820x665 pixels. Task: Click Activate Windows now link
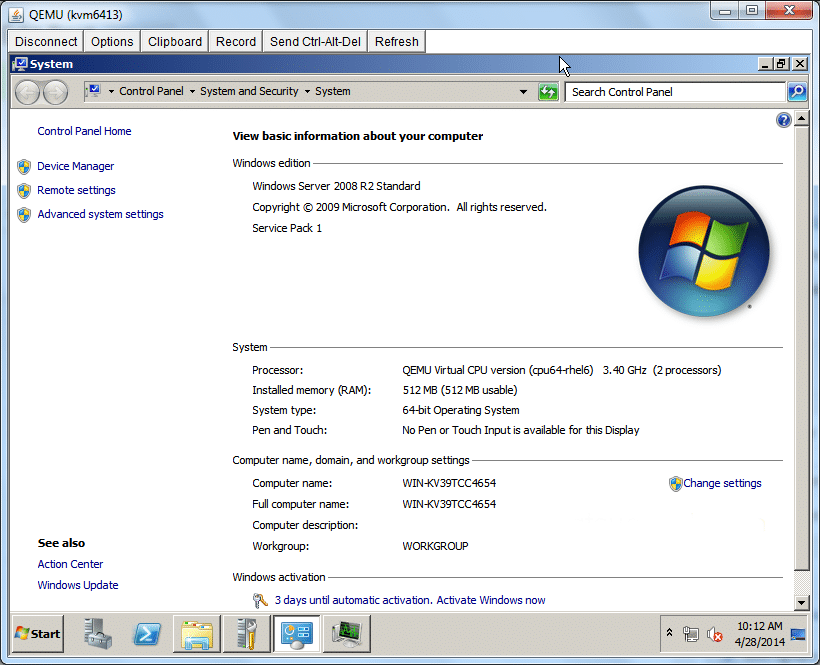pyautogui.click(x=491, y=600)
